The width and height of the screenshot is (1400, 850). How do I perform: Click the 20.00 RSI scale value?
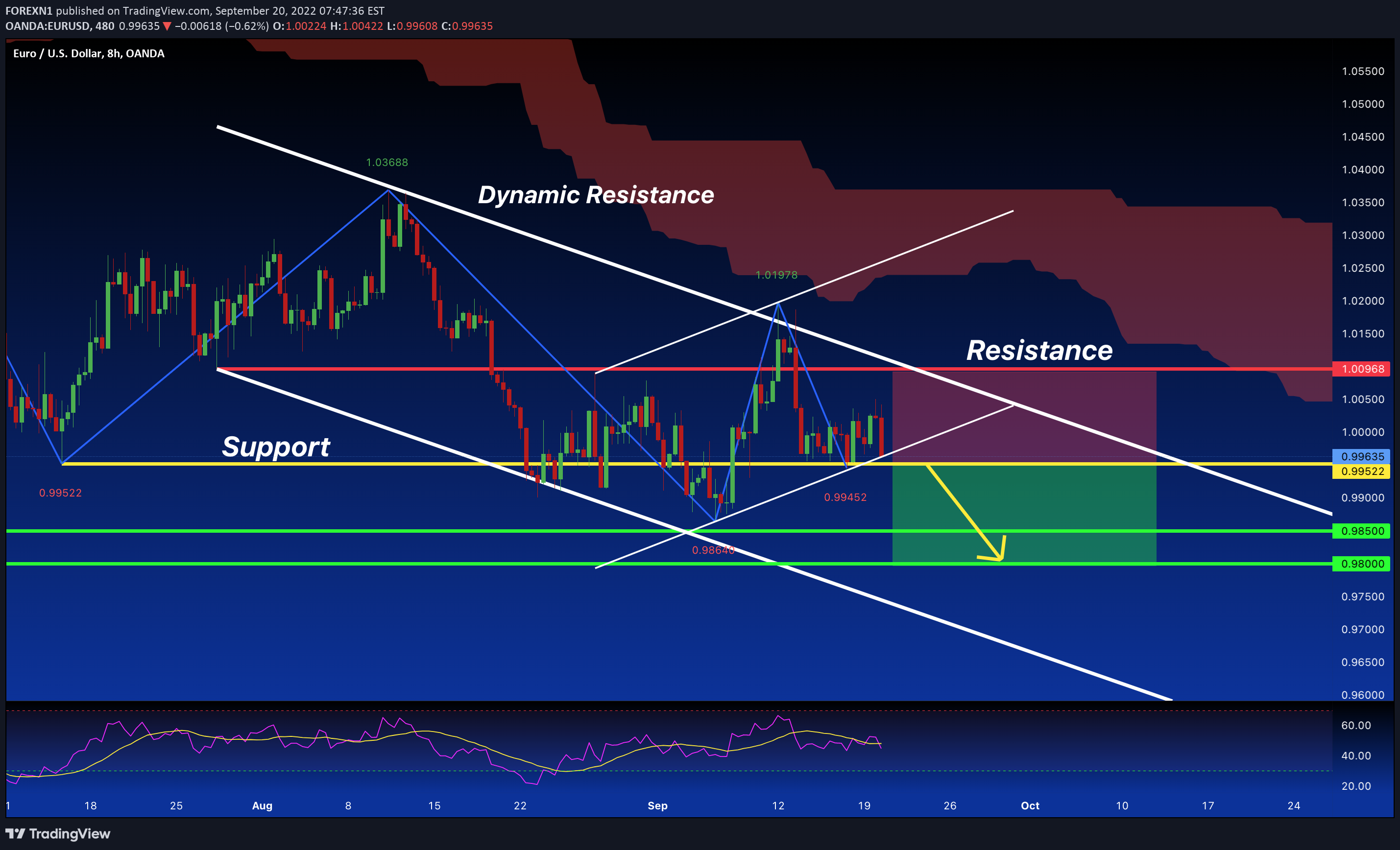1356,786
